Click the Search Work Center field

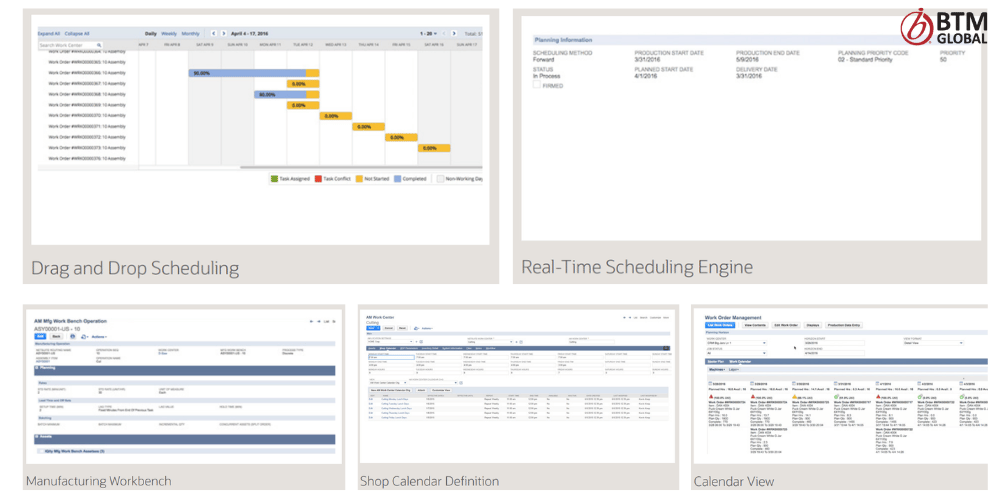tap(70, 45)
